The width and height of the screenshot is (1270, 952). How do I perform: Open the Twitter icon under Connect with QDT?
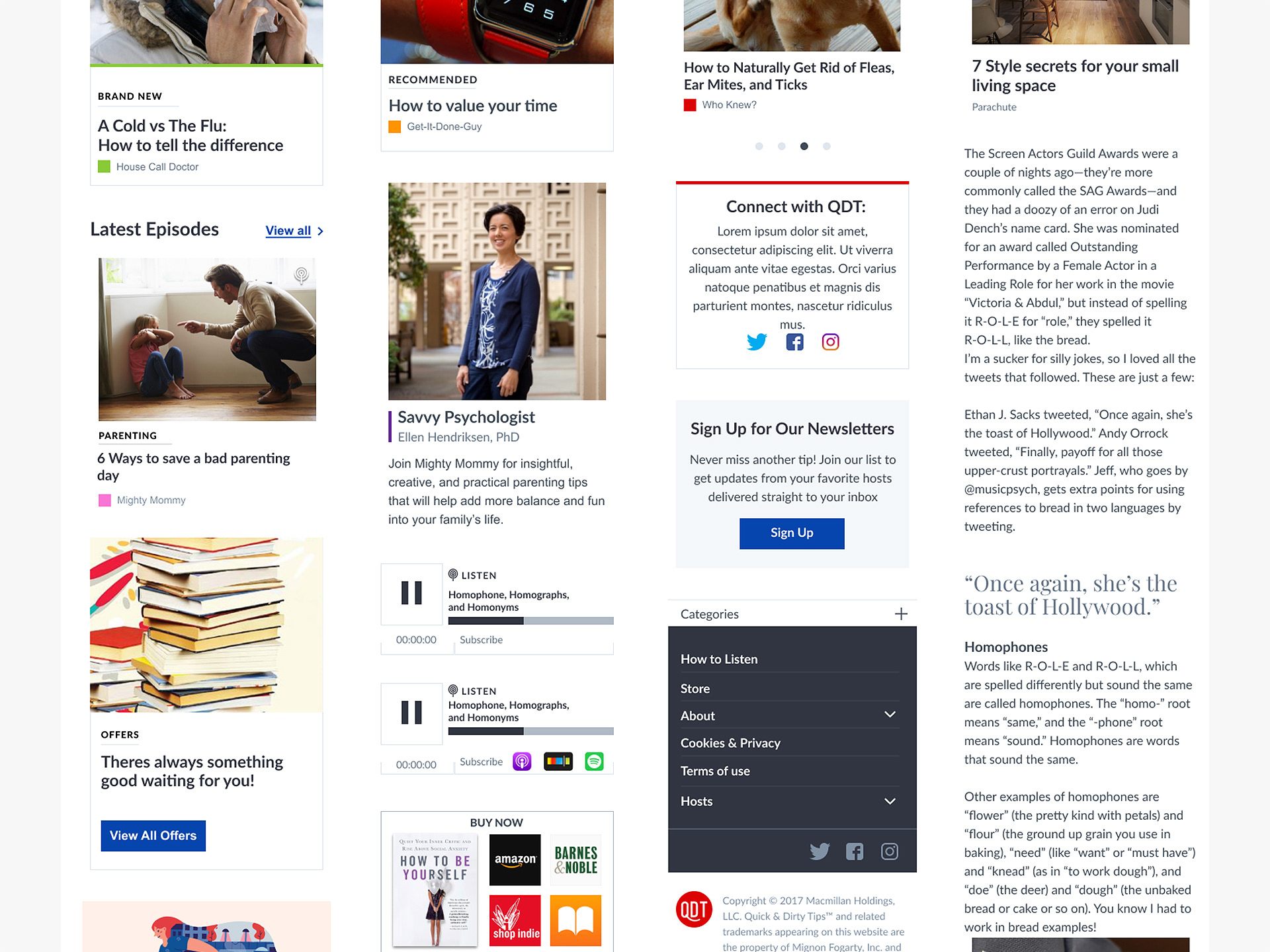pyautogui.click(x=757, y=342)
